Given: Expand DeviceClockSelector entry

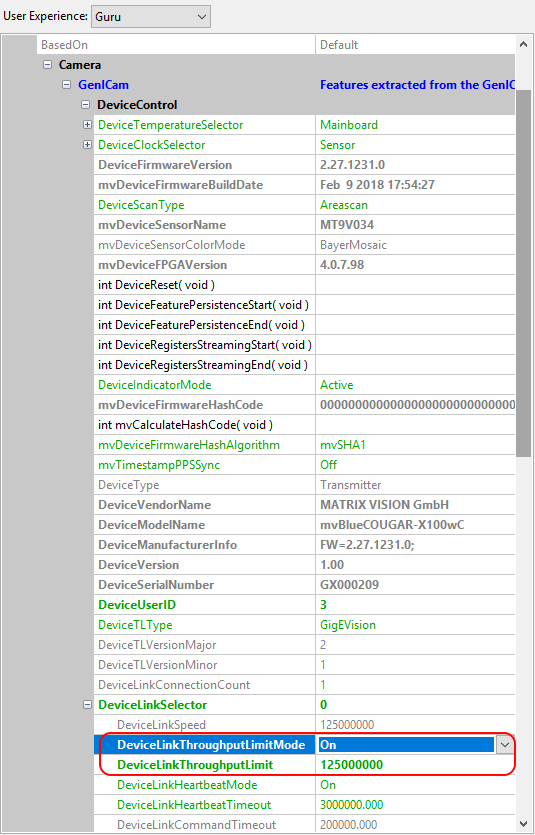Looking at the screenshot, I should [87, 145].
